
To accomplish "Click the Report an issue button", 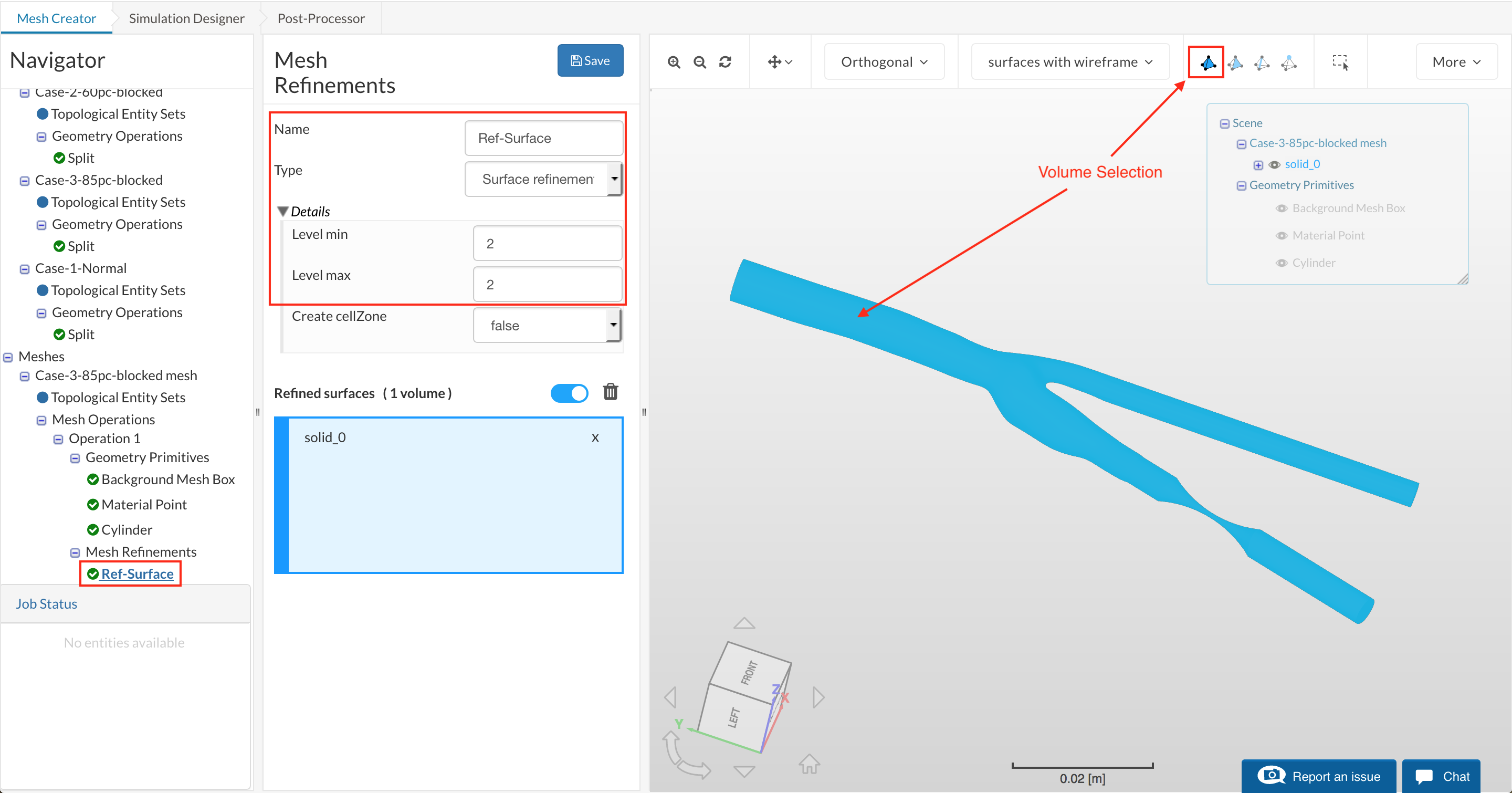I will pyautogui.click(x=1318, y=776).
